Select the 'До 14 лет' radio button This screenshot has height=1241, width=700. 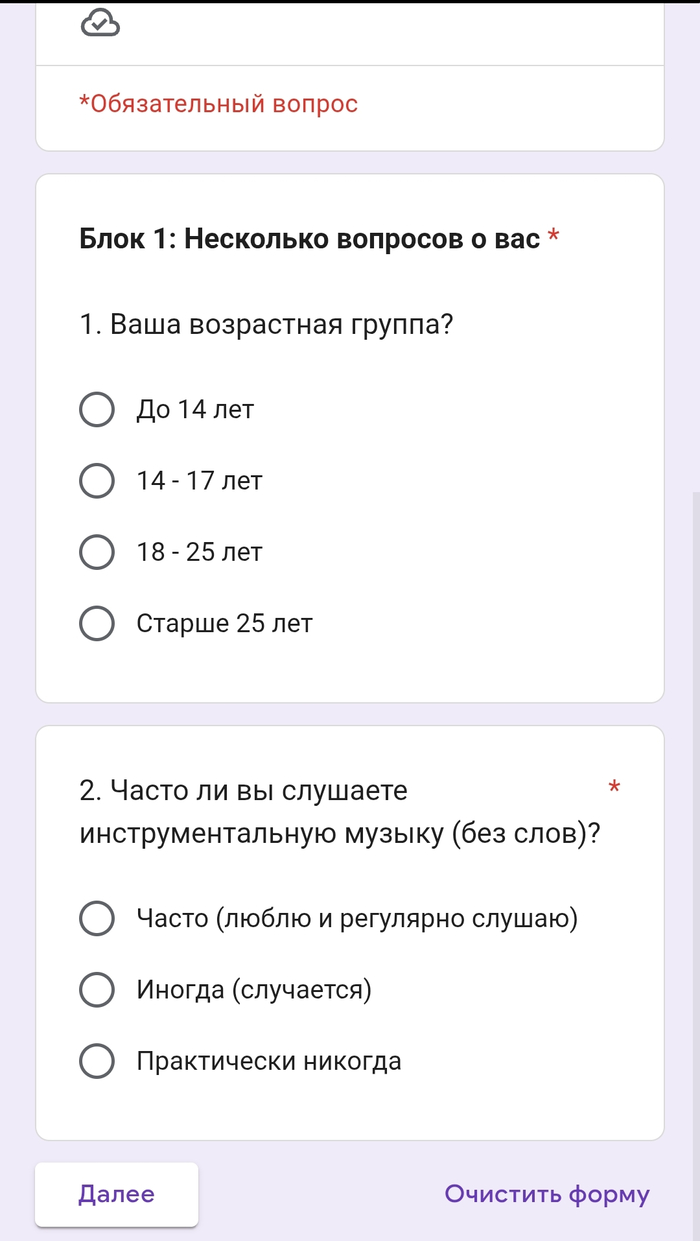[x=96, y=409]
